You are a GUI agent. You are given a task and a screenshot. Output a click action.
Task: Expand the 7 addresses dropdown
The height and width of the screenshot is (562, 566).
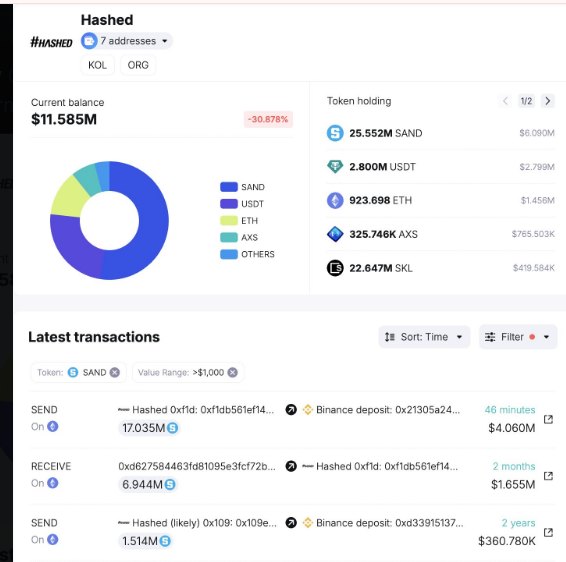(x=127, y=41)
